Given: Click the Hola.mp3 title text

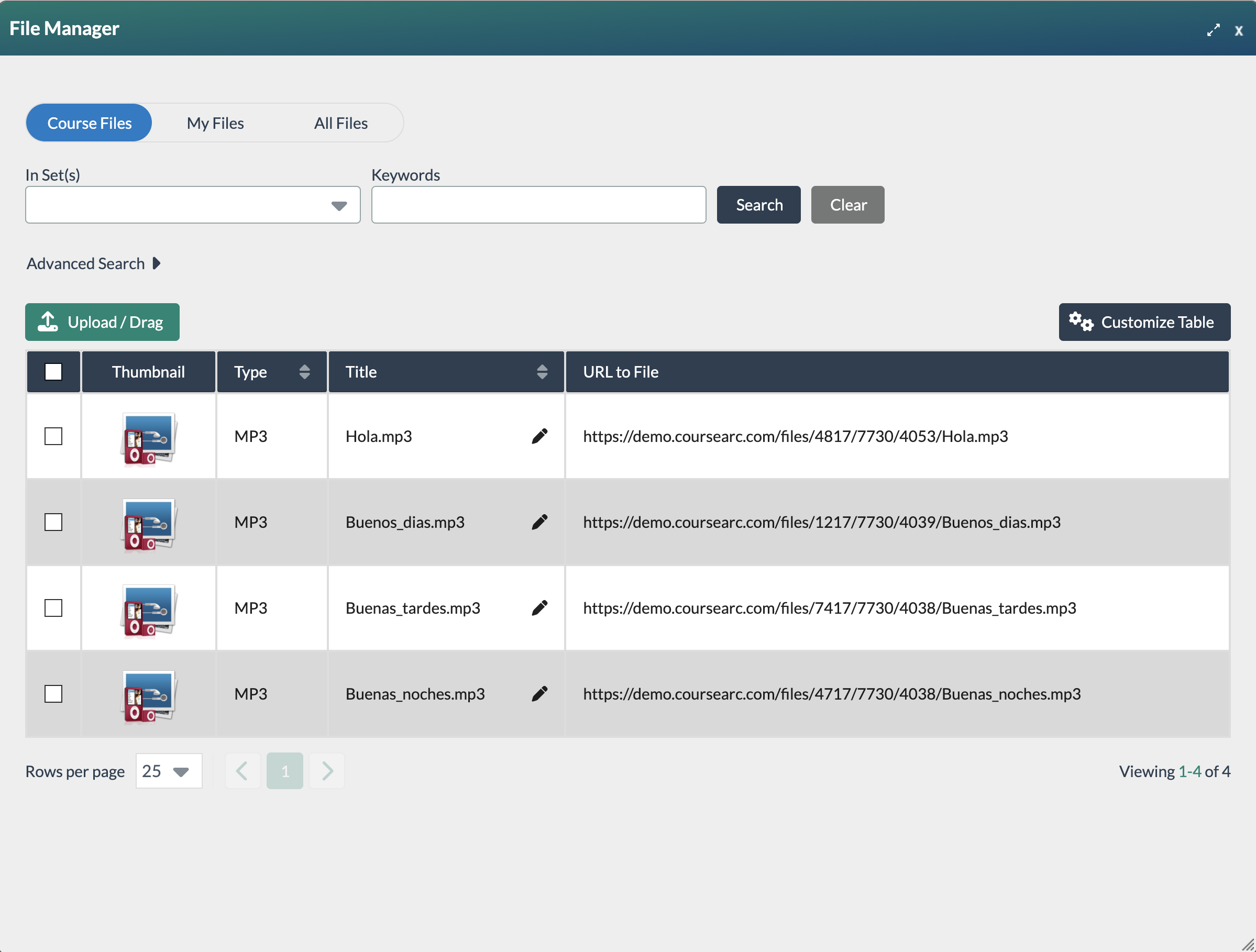Looking at the screenshot, I should (x=379, y=436).
